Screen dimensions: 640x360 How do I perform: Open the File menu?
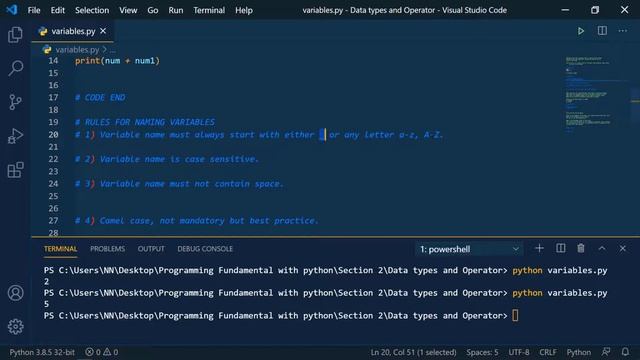pyautogui.click(x=34, y=10)
